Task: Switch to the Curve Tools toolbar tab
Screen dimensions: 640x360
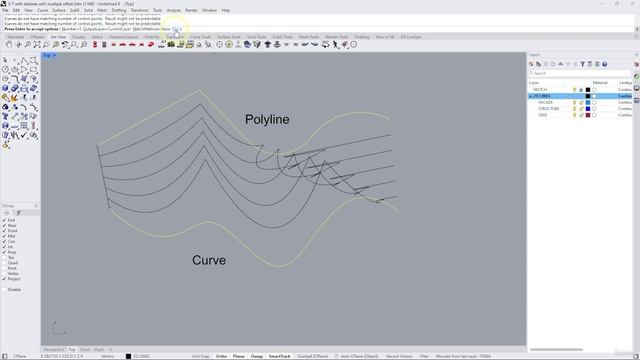Action: (200, 37)
